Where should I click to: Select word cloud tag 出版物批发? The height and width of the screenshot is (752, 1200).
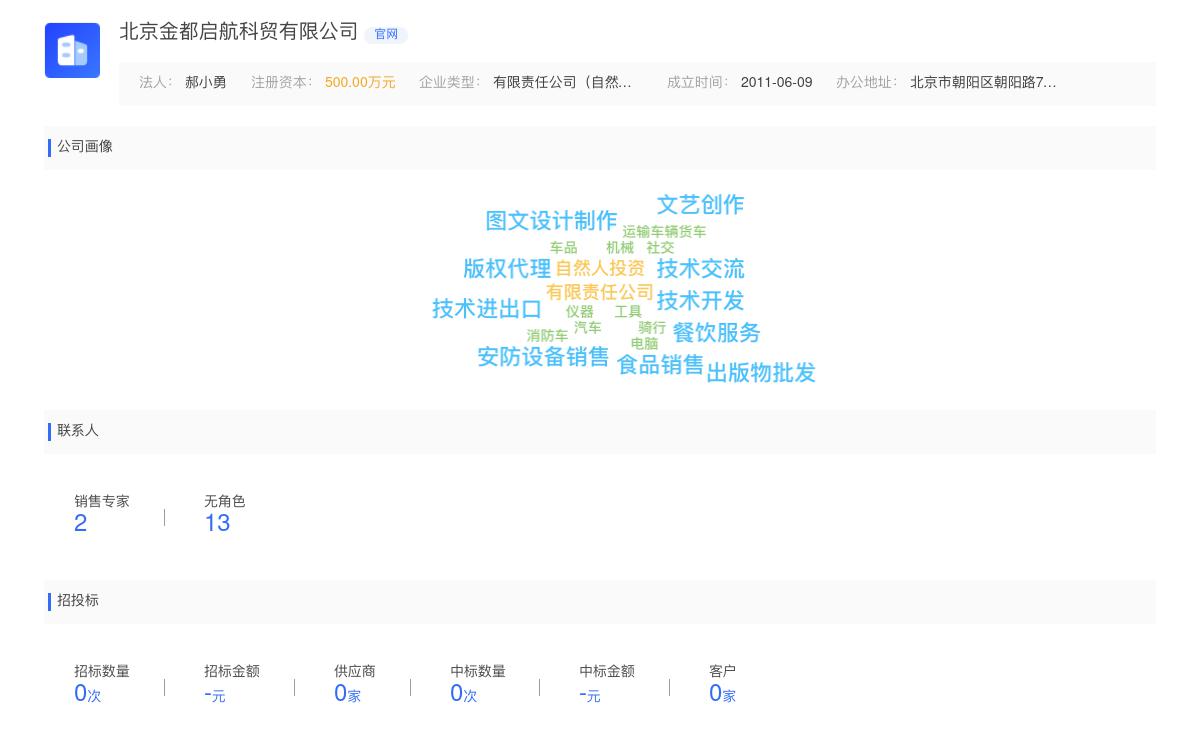(x=761, y=373)
